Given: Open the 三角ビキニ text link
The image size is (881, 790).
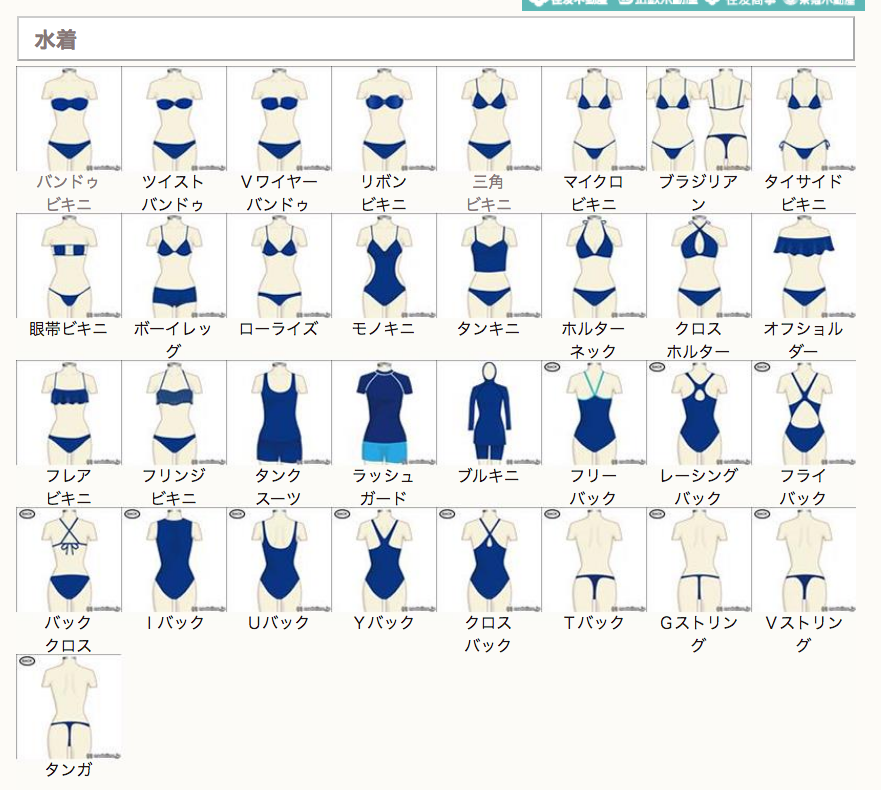Looking at the screenshot, I should (488, 192).
